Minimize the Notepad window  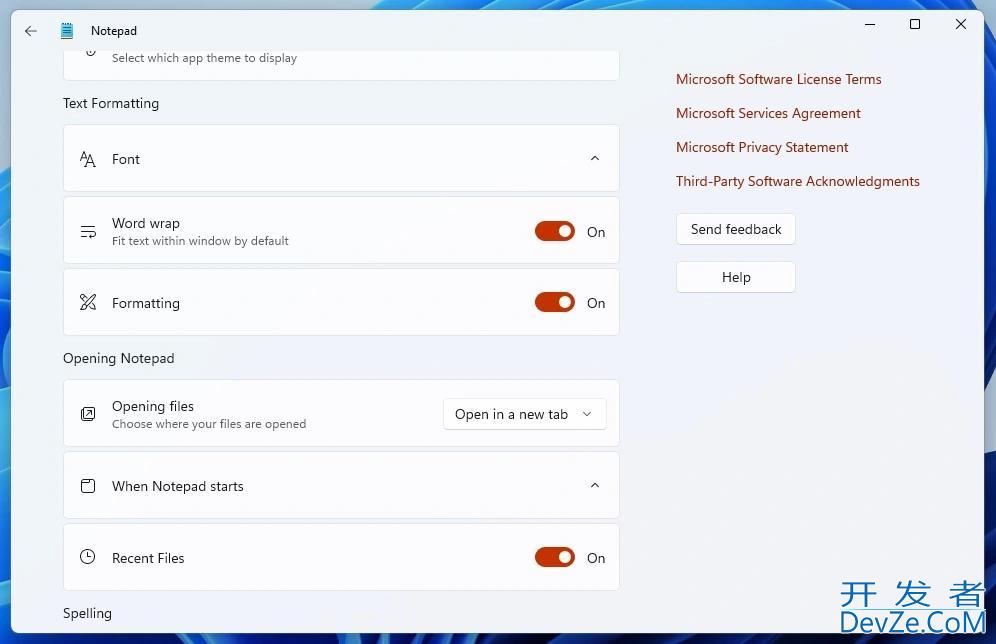point(870,24)
